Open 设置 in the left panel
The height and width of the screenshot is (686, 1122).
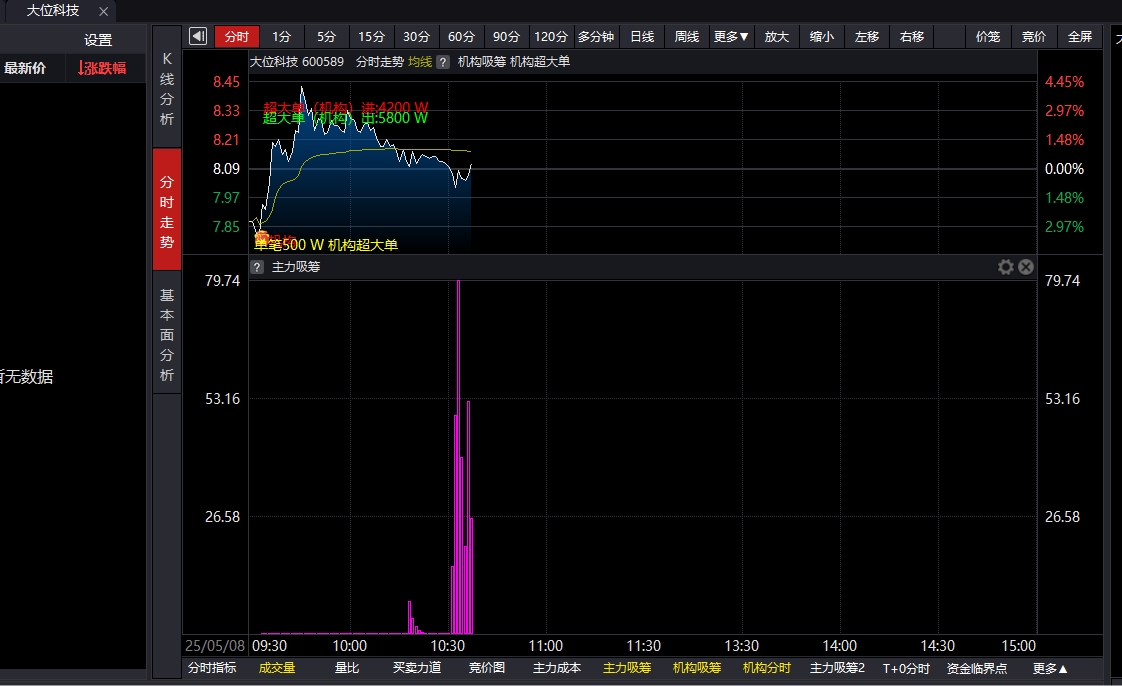[98, 40]
